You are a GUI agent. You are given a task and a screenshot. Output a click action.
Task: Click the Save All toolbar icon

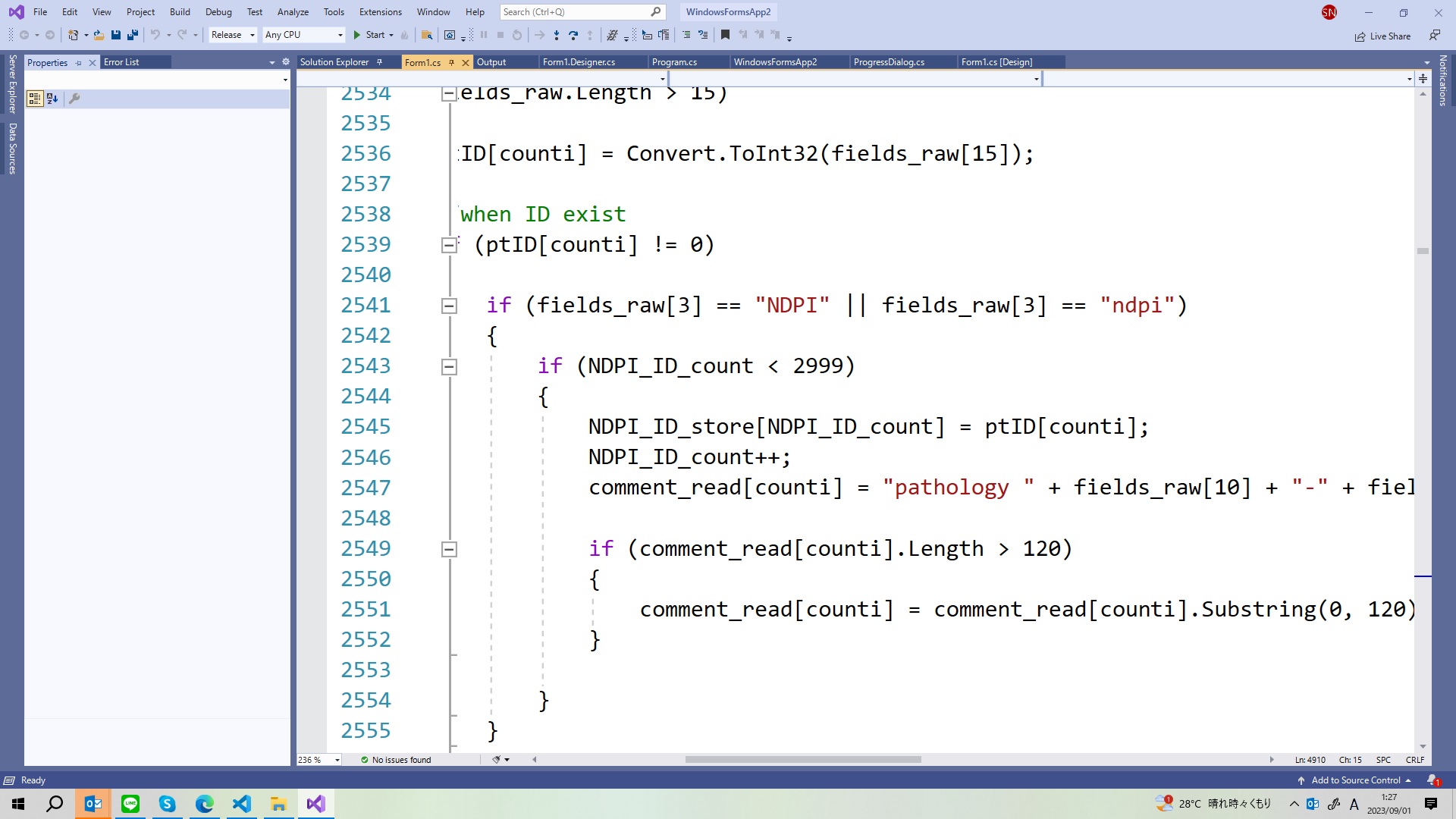133,35
